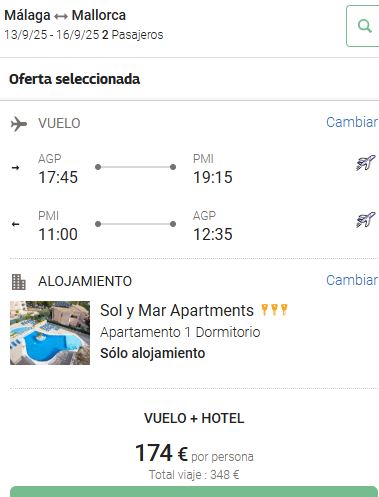Click the 2 Pasajeros passenger count
The height and width of the screenshot is (497, 379).
pyautogui.click(x=133, y=35)
